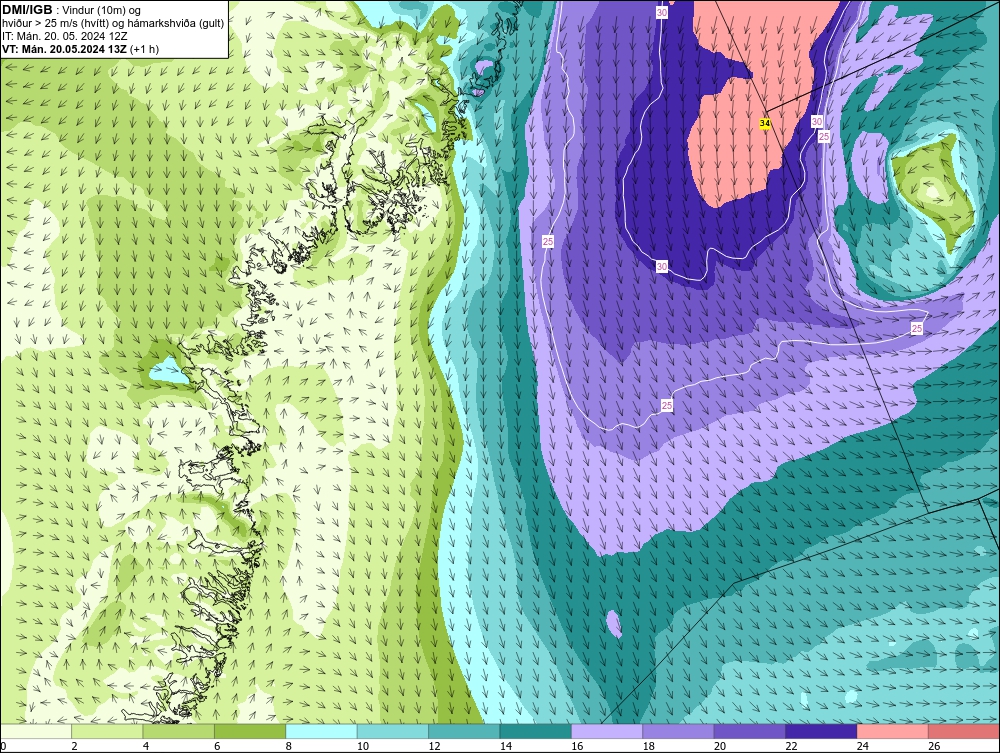Click the '16' value on the color scale

tap(577, 746)
